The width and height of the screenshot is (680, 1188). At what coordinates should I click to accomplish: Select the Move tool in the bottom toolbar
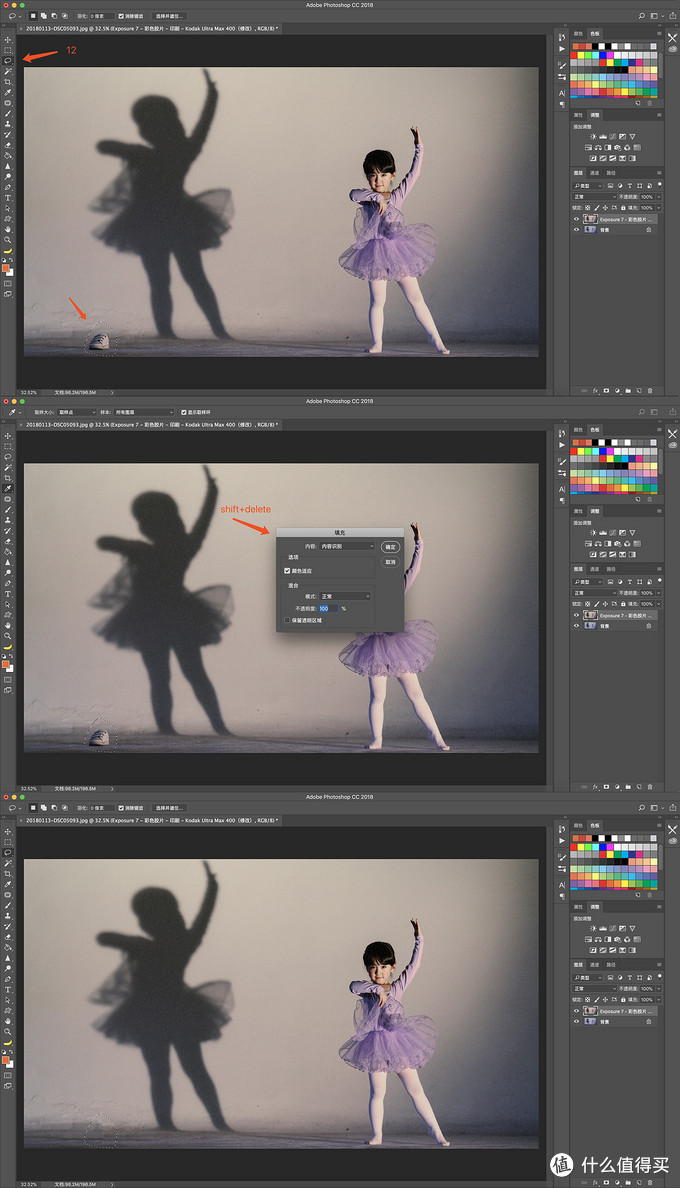click(x=8, y=831)
